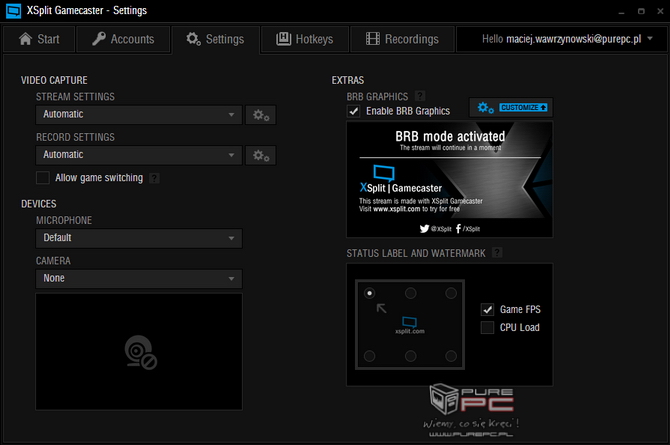Open the user account dropdown menu
670x445 pixels.
tap(562, 39)
